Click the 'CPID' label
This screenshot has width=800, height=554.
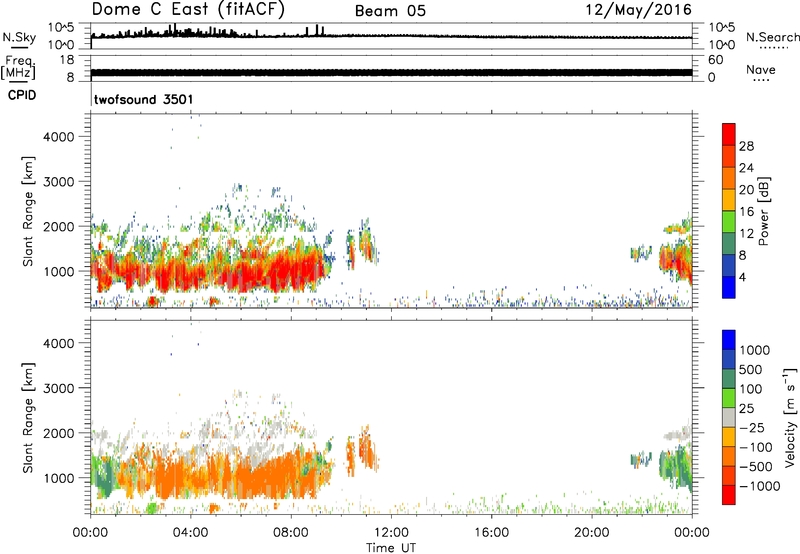[22, 95]
